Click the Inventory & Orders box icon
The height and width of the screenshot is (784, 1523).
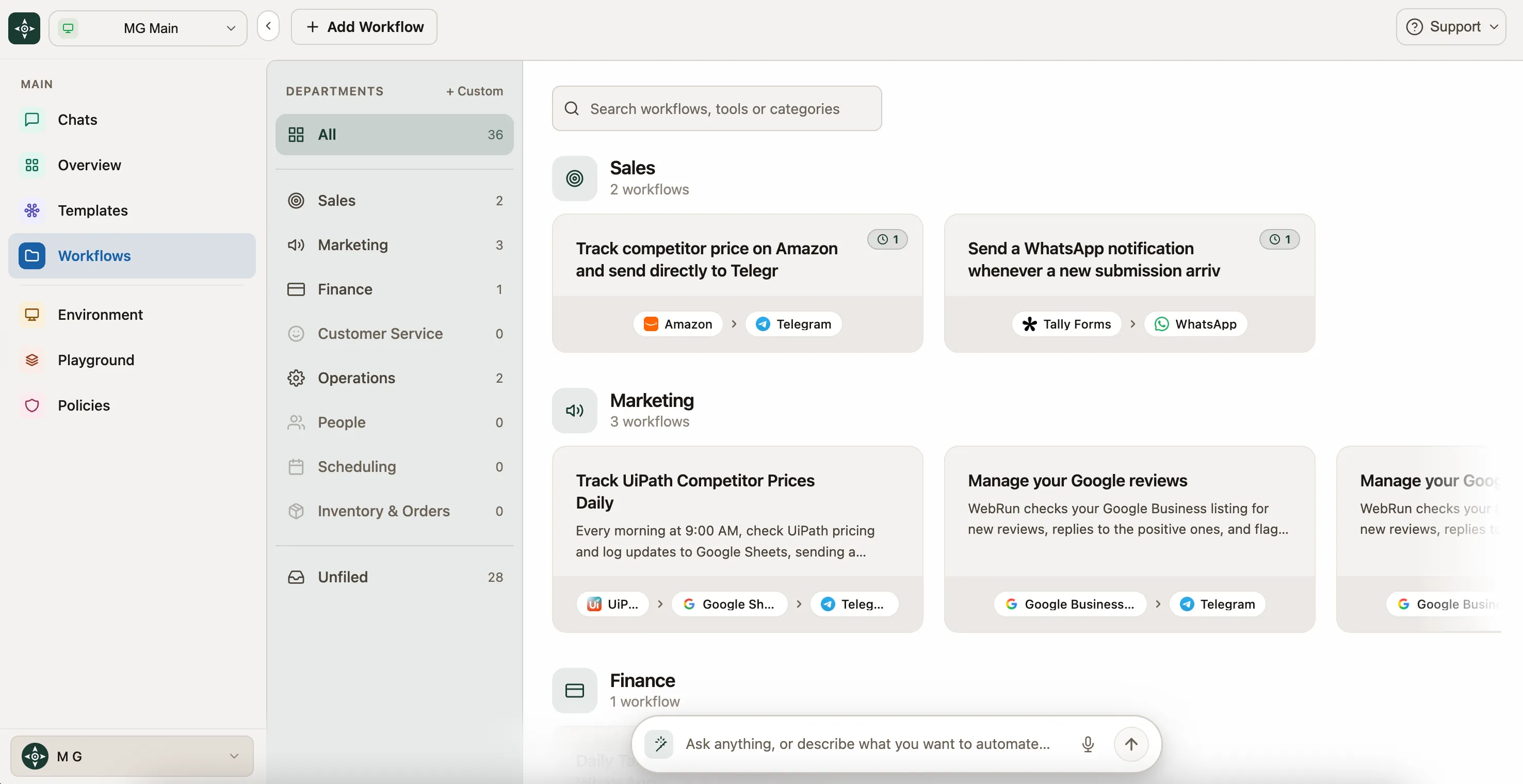(x=296, y=511)
